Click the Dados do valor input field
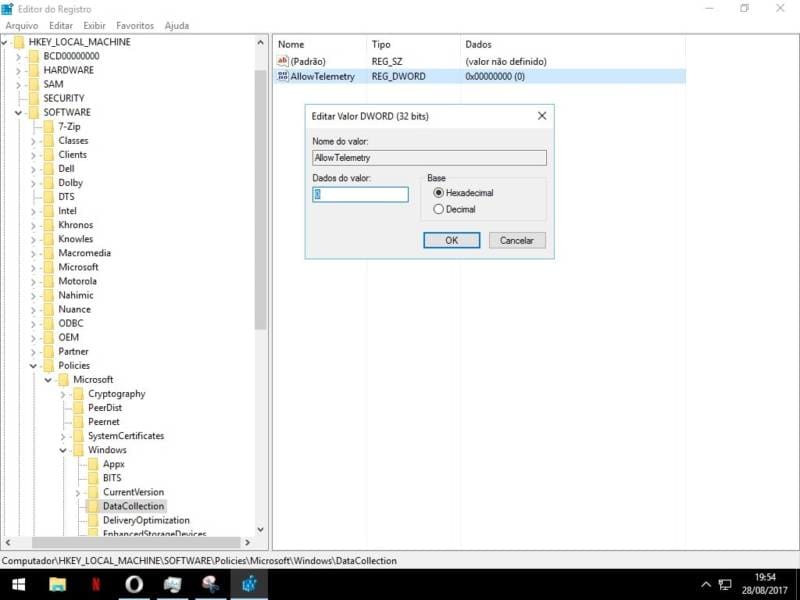800x600 pixels. 360,194
